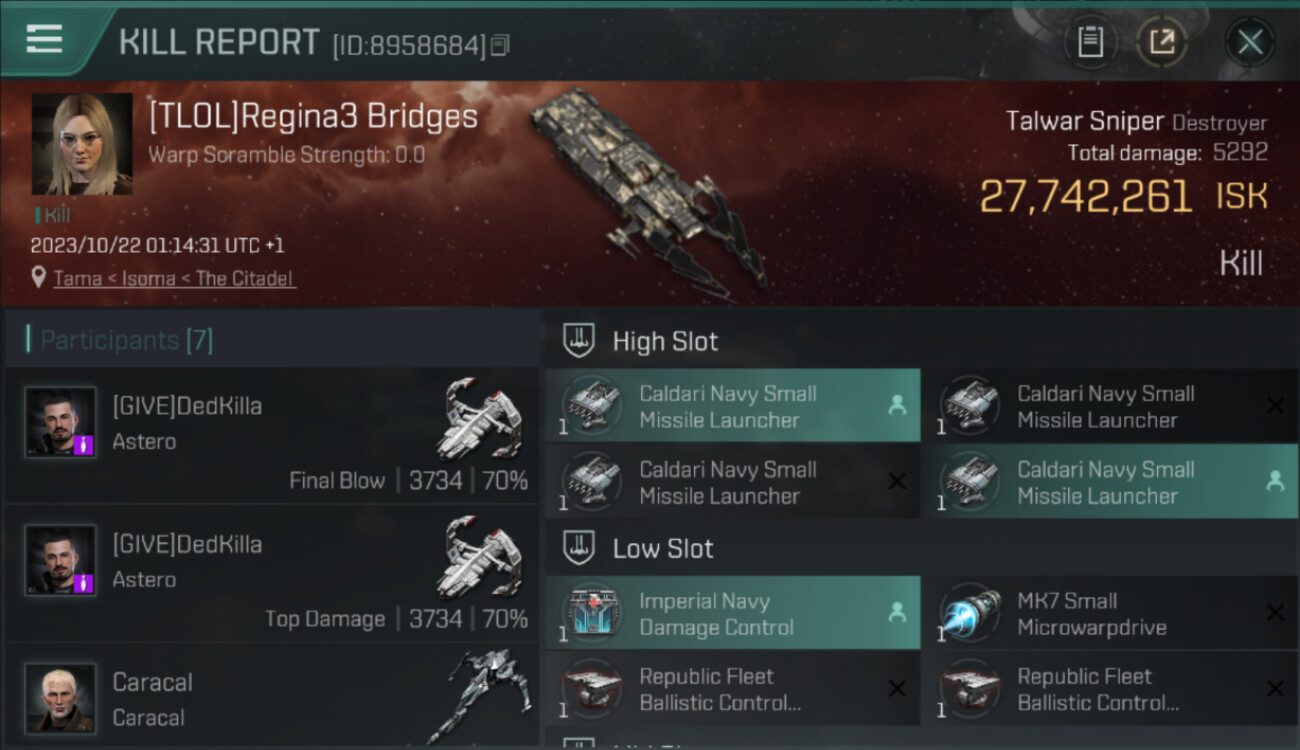Select first Caldari Navy Small Missile Launcher
The width and height of the screenshot is (1300, 750).
pos(733,406)
